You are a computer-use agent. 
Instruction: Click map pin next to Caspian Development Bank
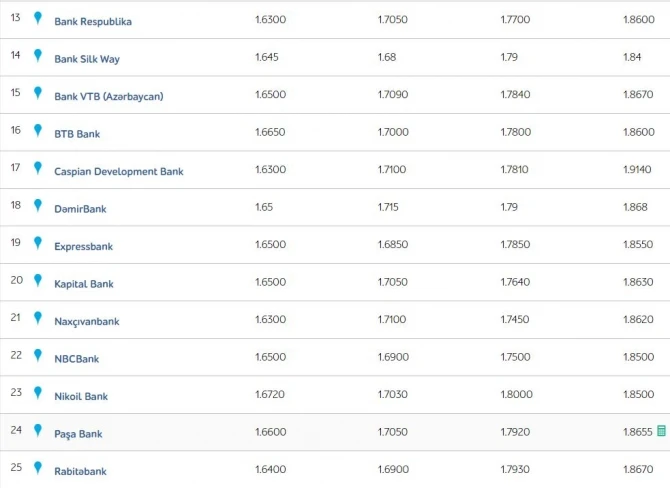tap(38, 168)
